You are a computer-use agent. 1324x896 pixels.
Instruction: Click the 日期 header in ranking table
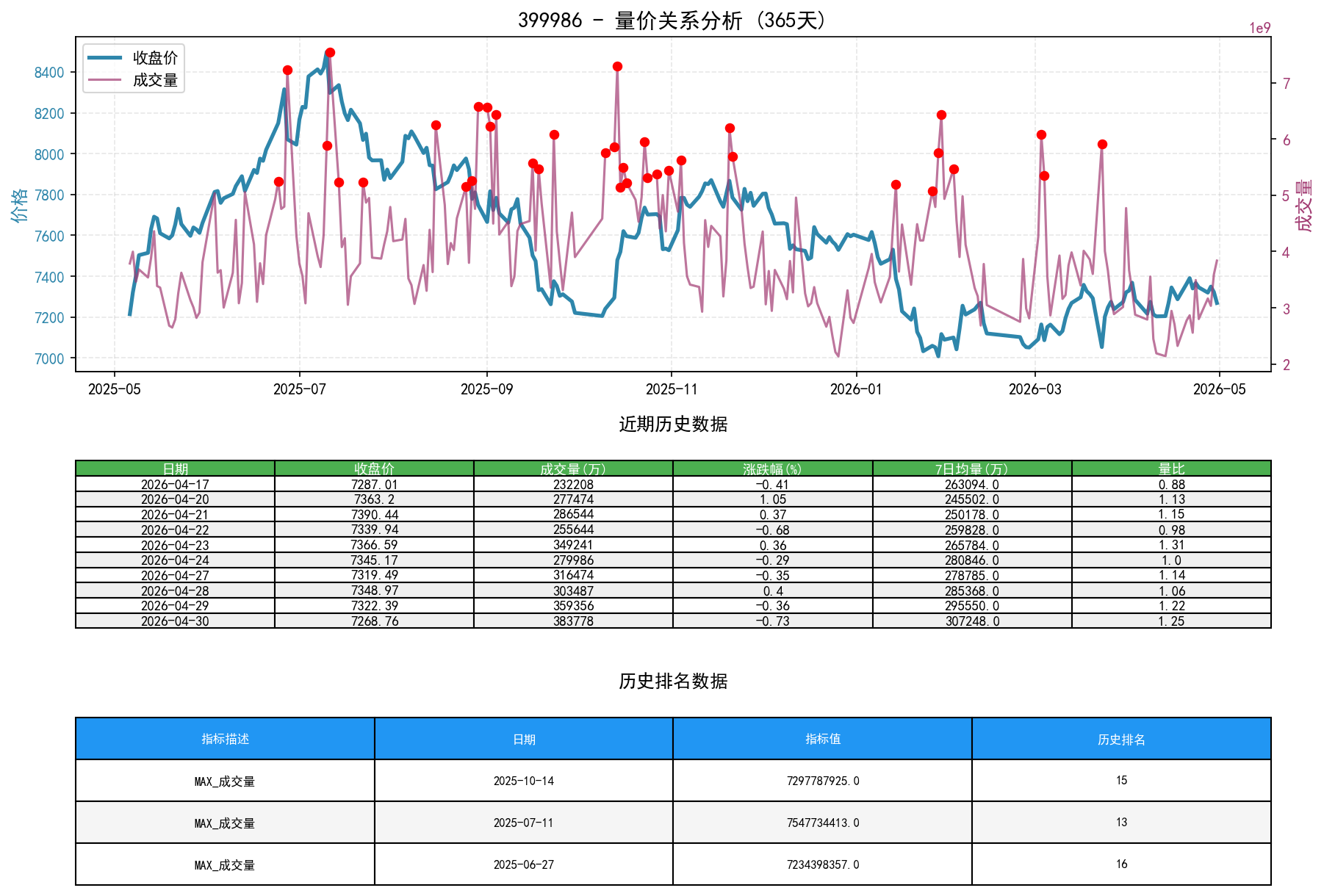click(524, 739)
